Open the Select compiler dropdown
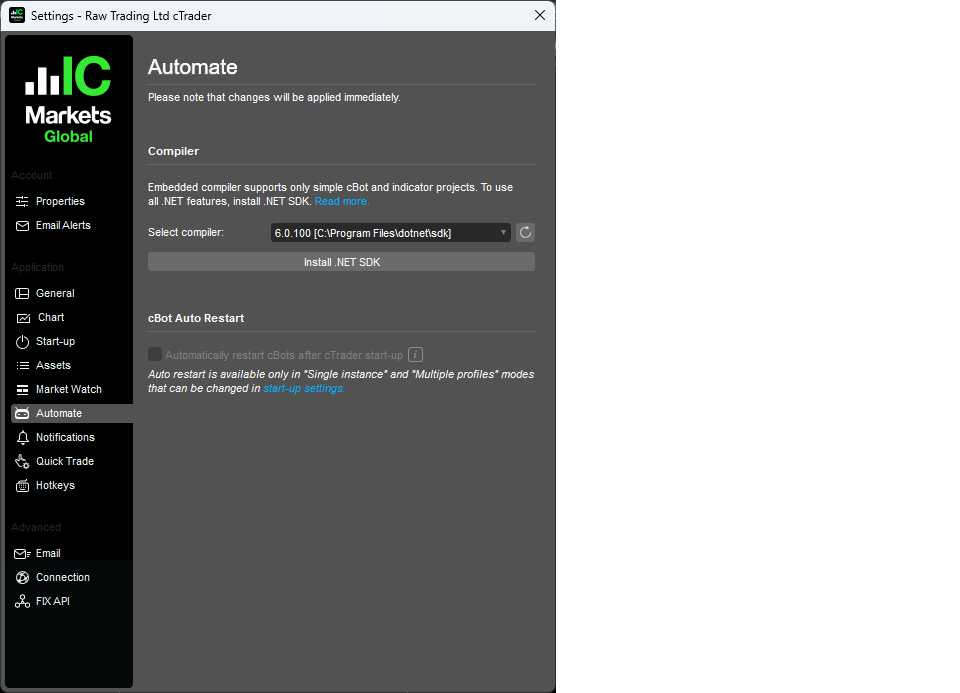960x693 pixels. [x=391, y=233]
